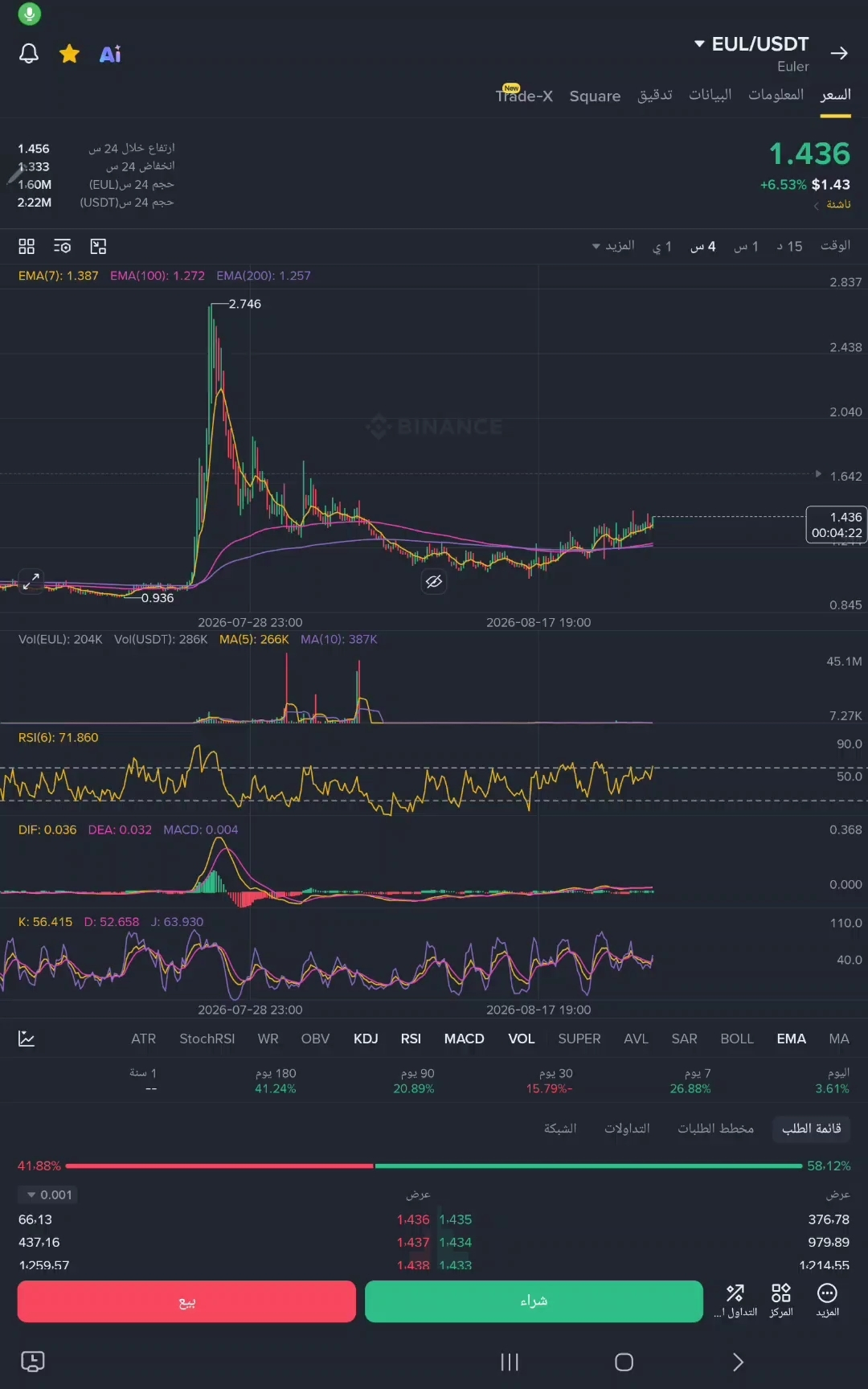Tap the back arrow next to EUL/USDT
This screenshot has width=868, height=1389.
[839, 53]
